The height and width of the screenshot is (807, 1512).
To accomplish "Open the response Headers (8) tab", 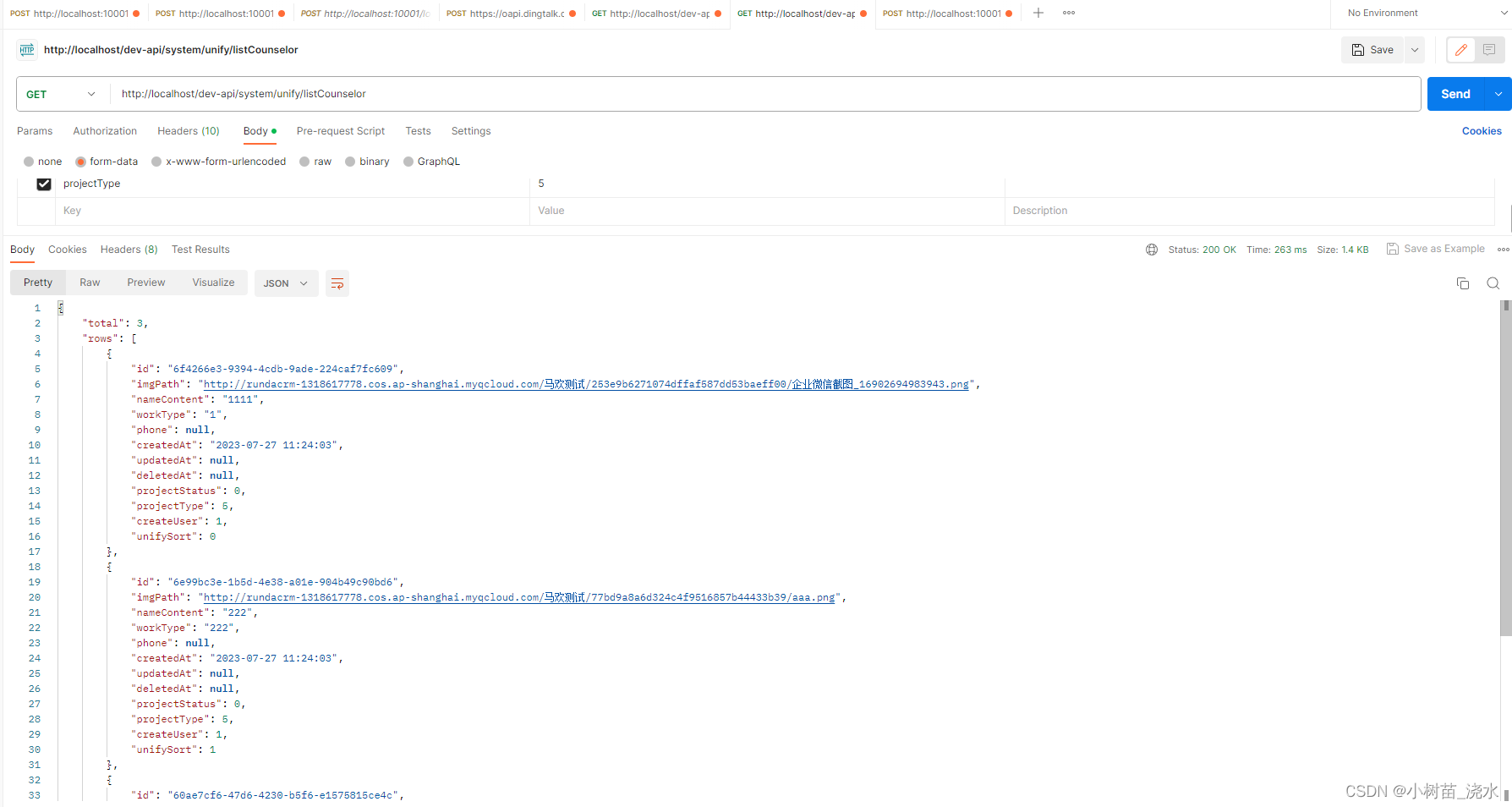I will (129, 250).
